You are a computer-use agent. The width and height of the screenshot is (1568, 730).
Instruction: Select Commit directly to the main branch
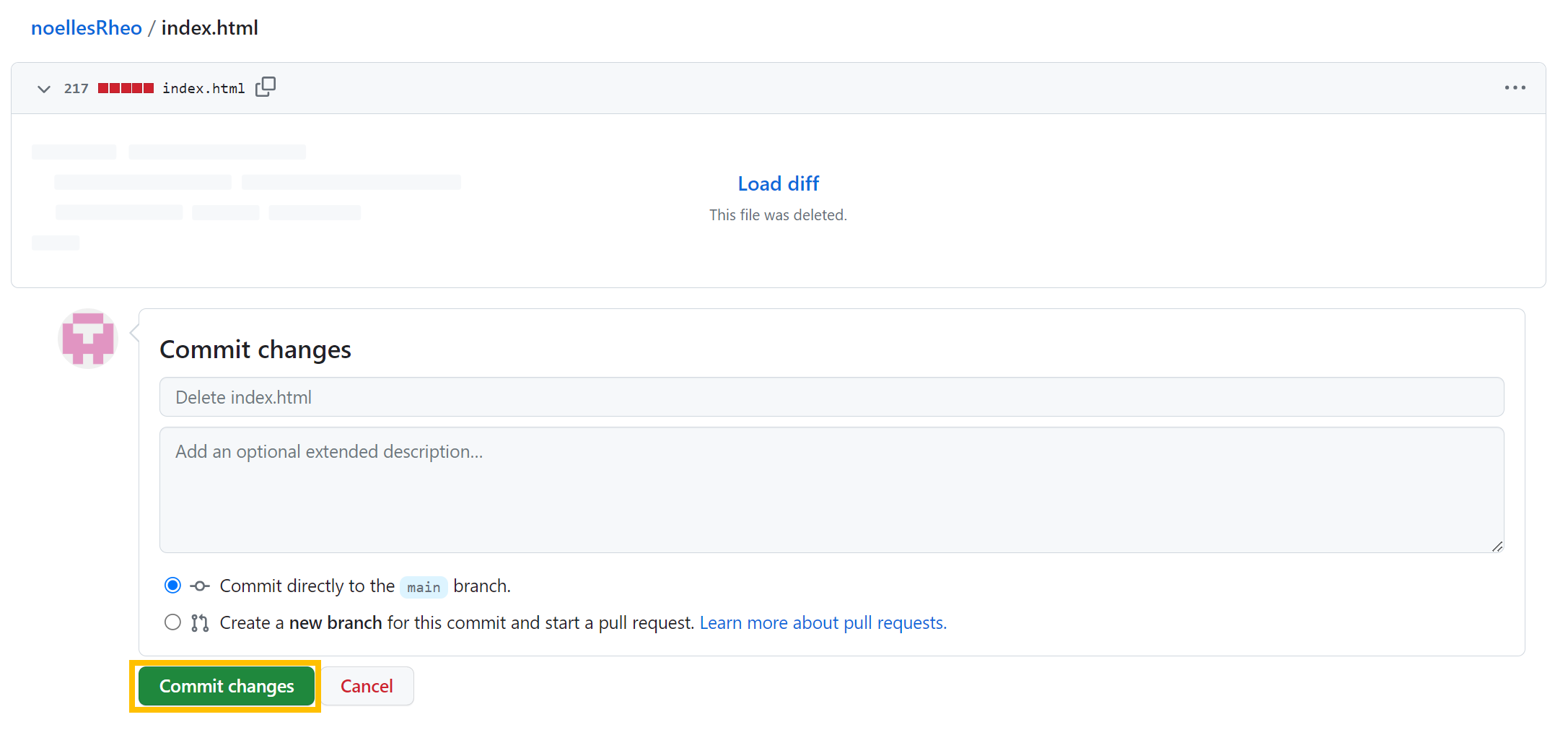click(x=172, y=586)
